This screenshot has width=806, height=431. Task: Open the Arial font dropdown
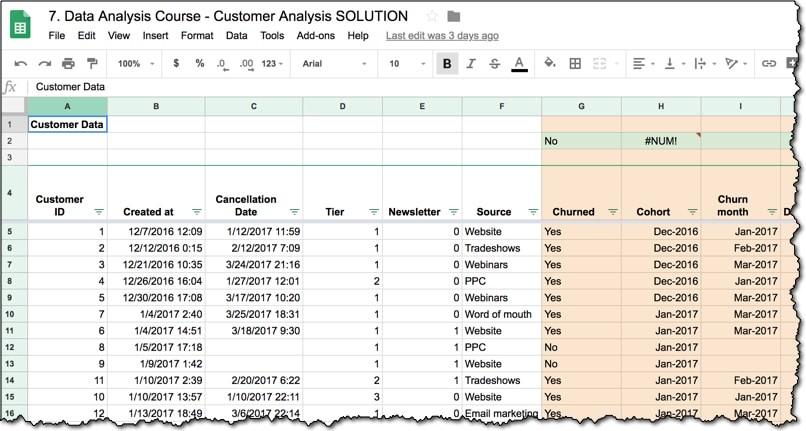[335, 63]
